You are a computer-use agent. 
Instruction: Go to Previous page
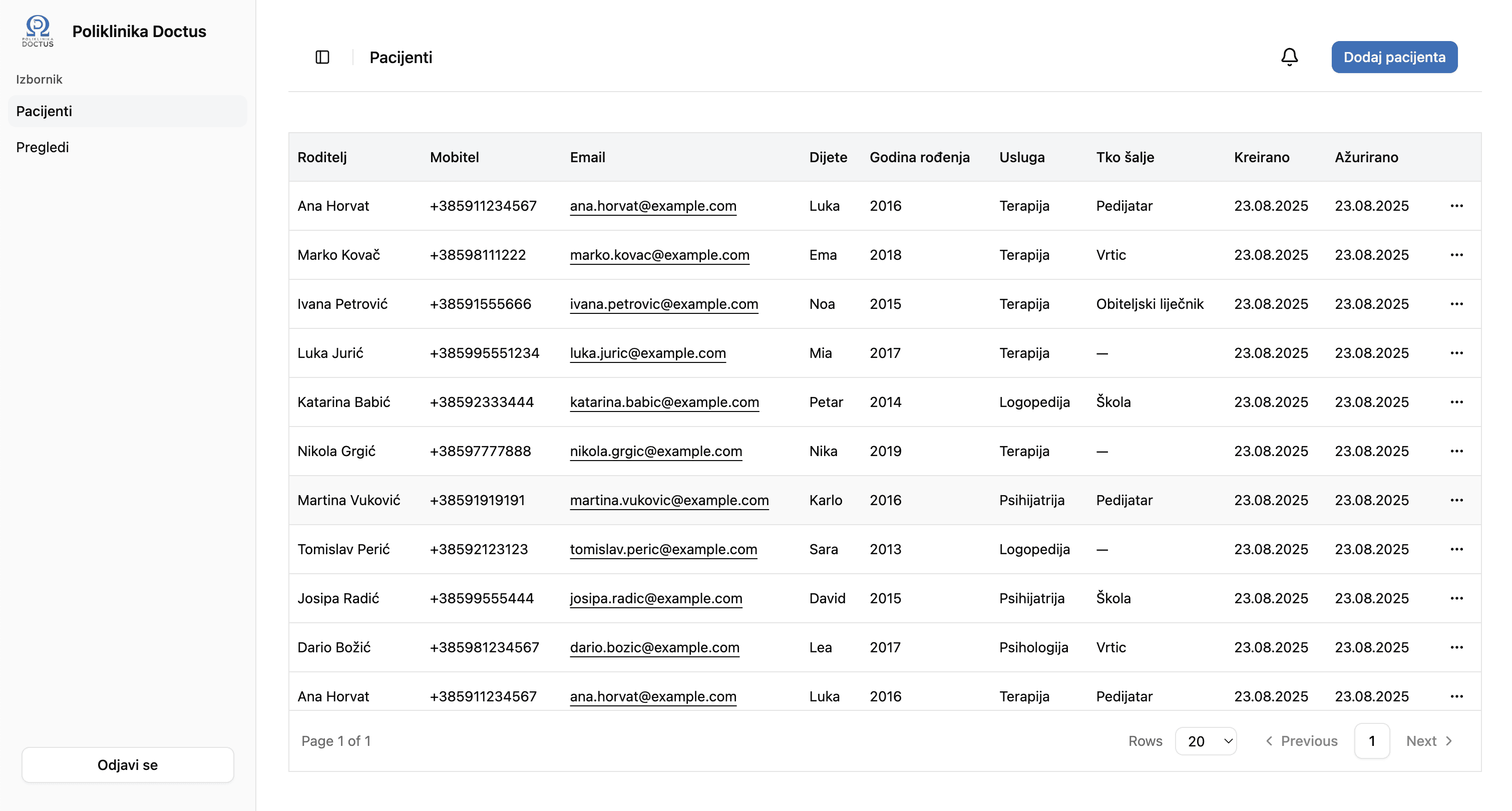pos(1301,741)
